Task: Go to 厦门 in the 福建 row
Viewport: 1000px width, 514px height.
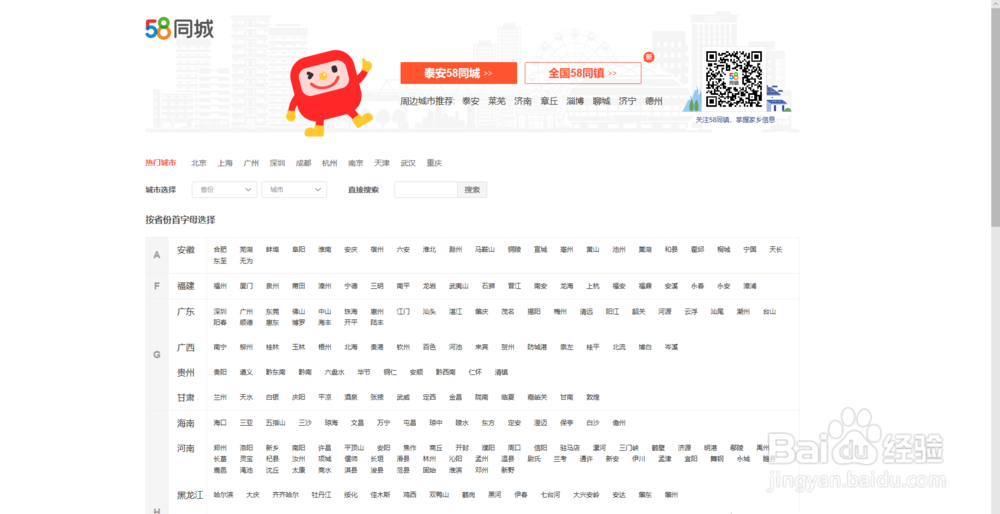Action: [246, 286]
